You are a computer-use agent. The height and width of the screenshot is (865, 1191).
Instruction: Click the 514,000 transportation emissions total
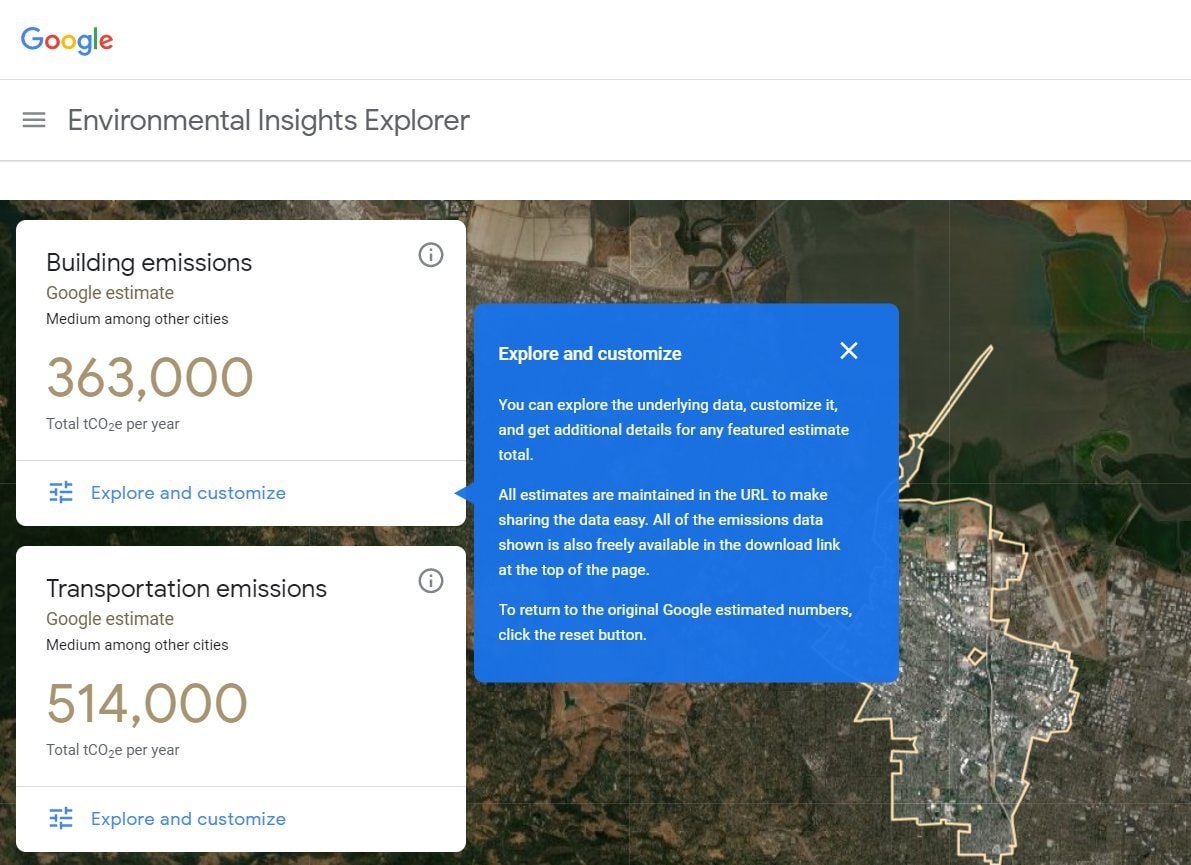point(147,704)
